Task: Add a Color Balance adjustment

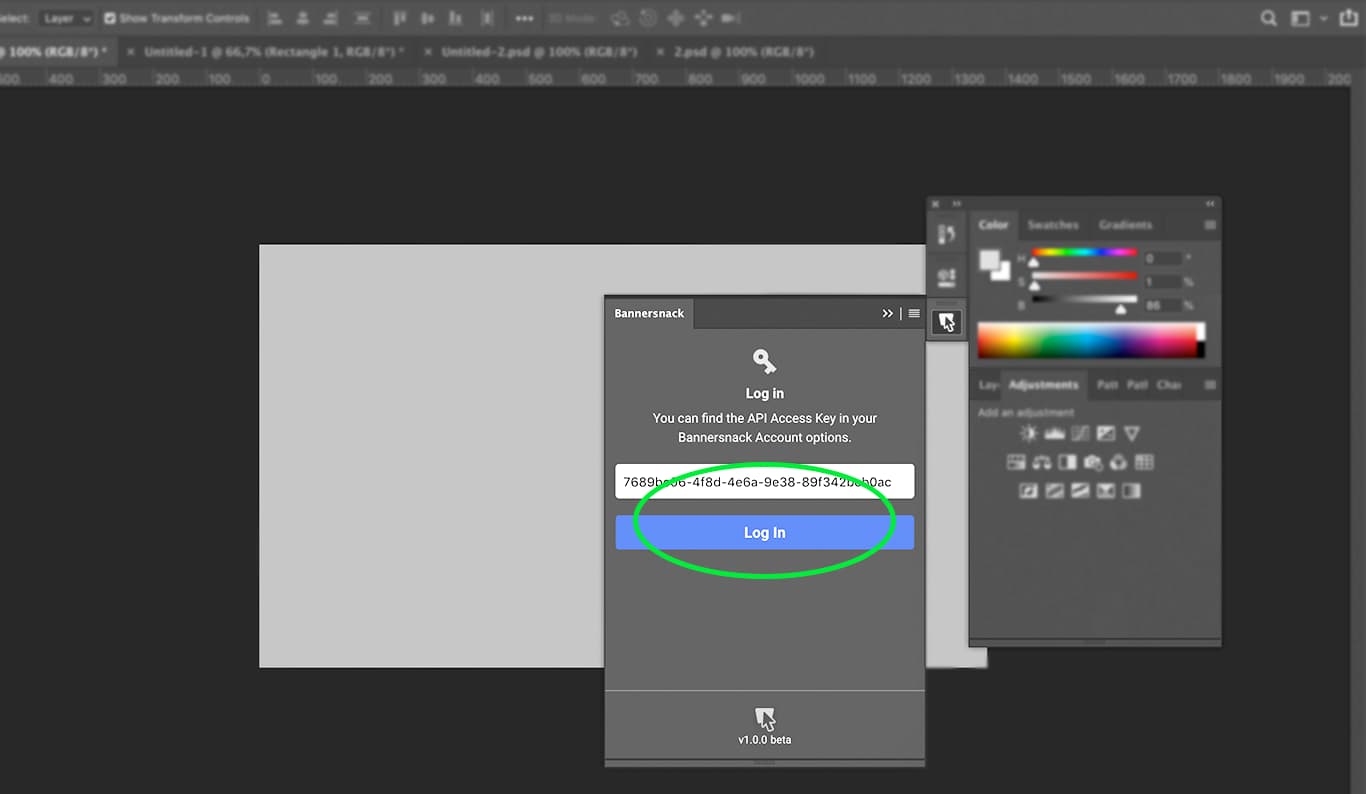Action: coord(1042,462)
